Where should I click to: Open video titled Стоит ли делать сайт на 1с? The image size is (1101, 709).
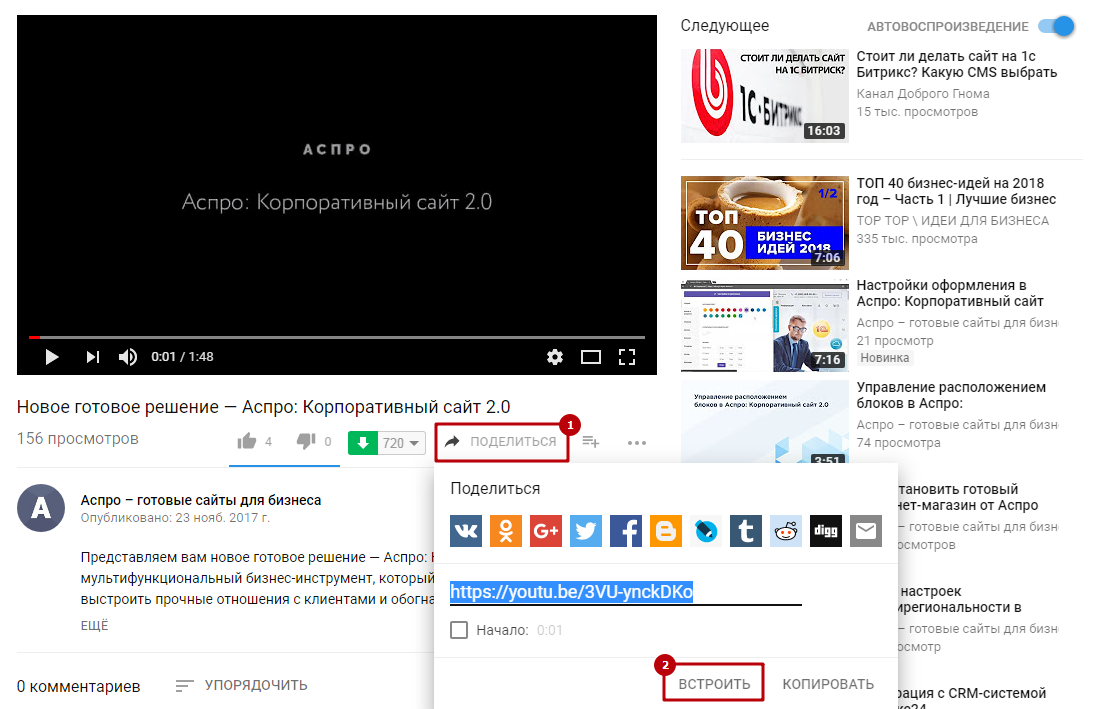(956, 64)
